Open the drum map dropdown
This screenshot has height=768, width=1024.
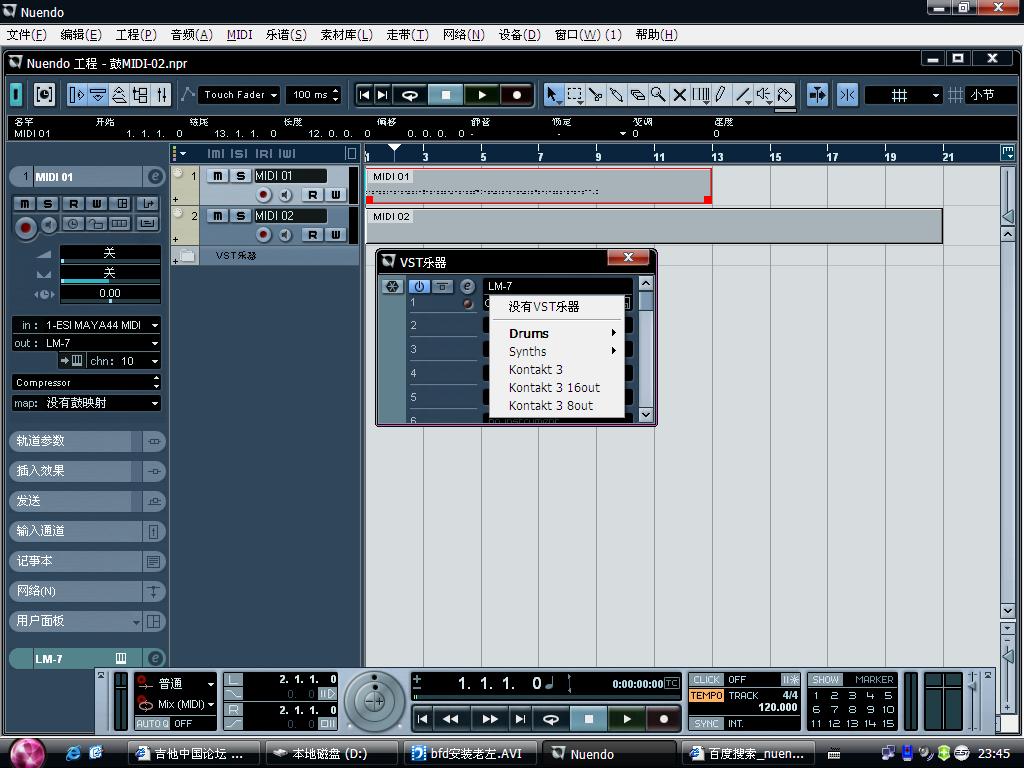86,403
